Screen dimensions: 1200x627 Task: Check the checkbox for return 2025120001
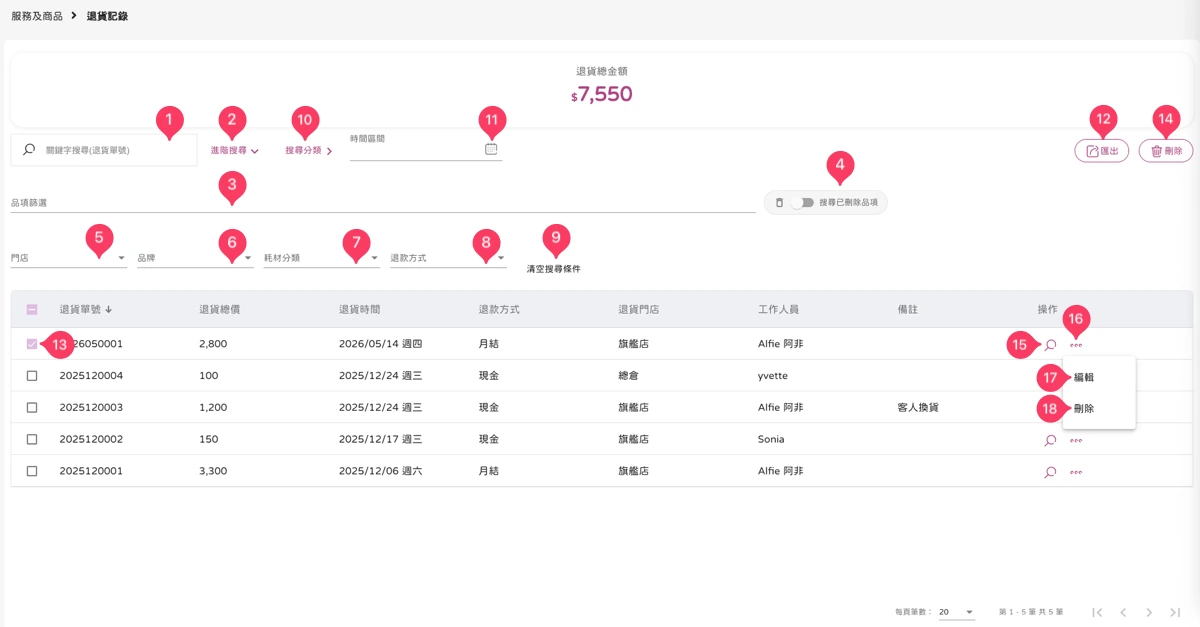[32, 471]
